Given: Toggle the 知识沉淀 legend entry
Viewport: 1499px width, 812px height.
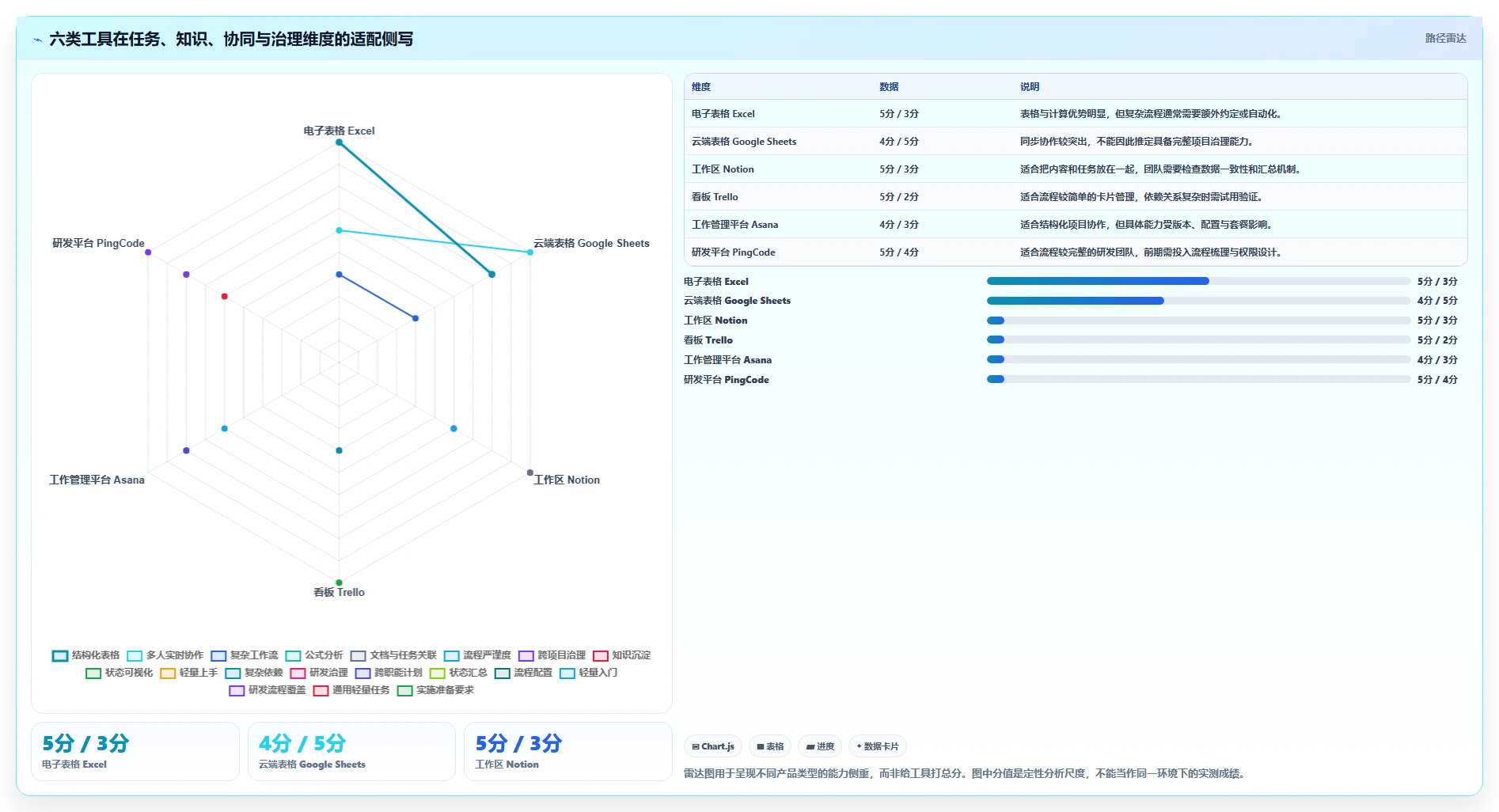Looking at the screenshot, I should coord(621,655).
